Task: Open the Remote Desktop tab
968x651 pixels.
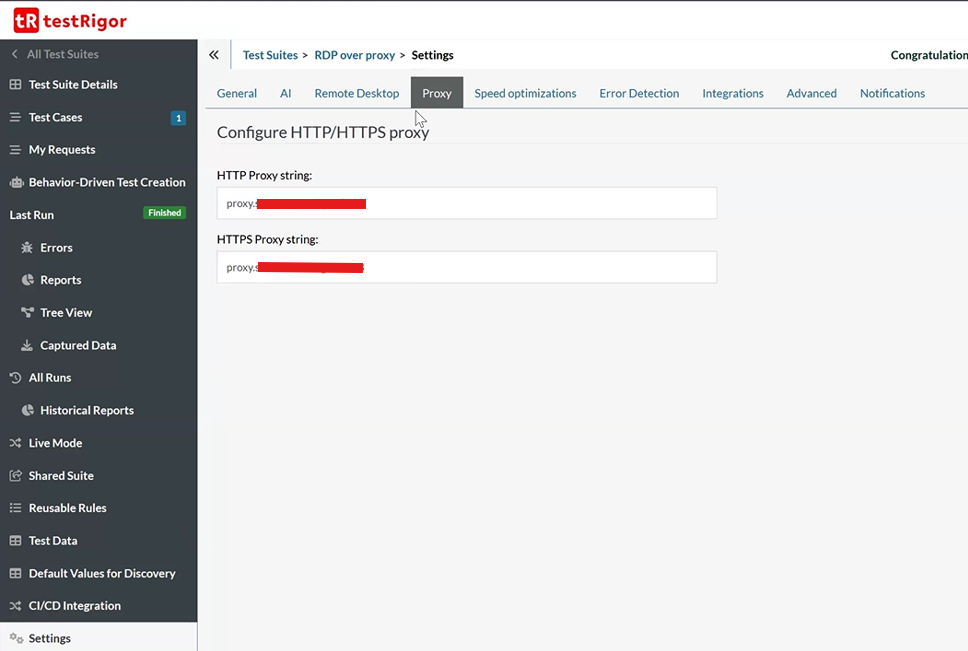Action: [357, 93]
